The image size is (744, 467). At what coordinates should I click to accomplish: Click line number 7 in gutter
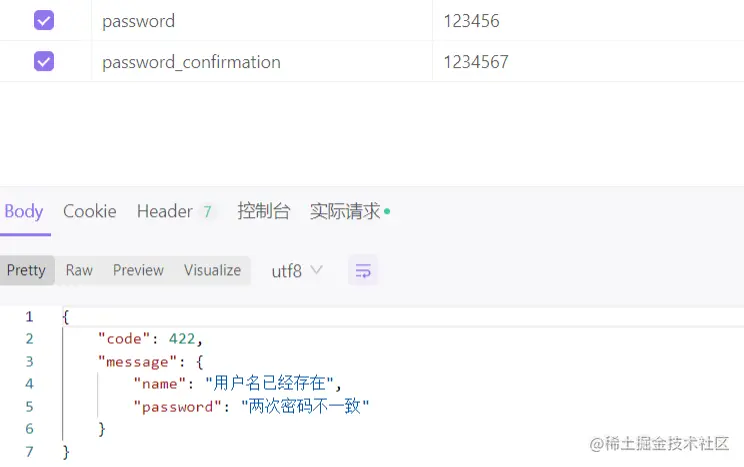click(29, 451)
